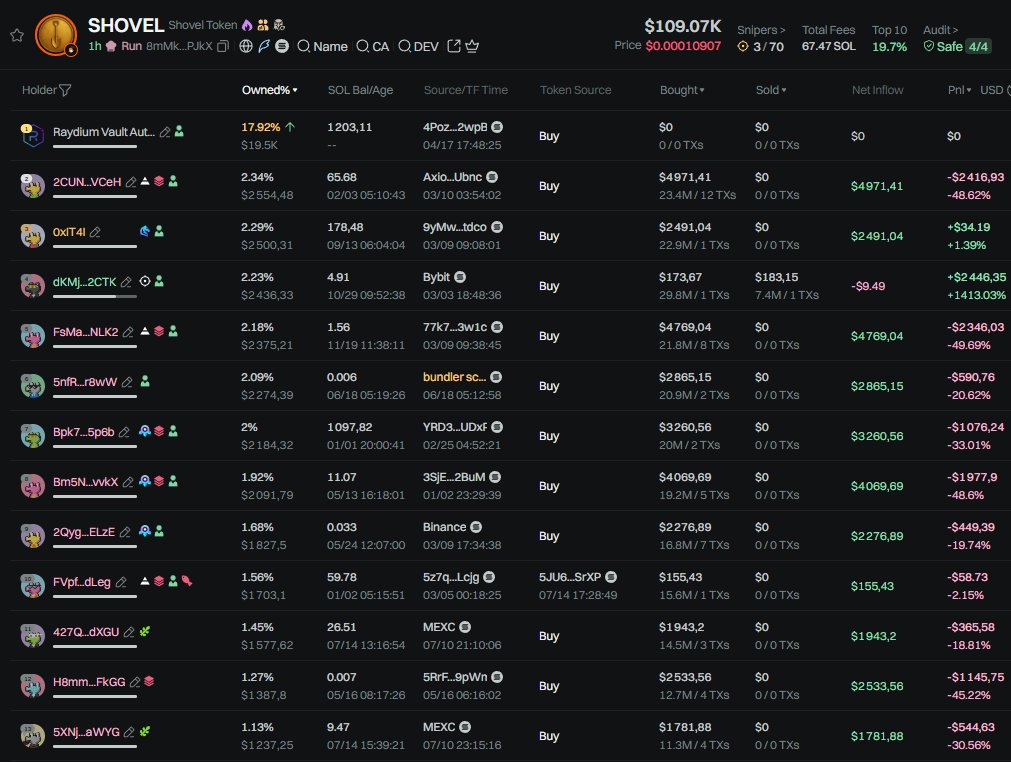Sort by Pnl column
The width and height of the screenshot is (1011, 762).
pyautogui.click(x=959, y=90)
